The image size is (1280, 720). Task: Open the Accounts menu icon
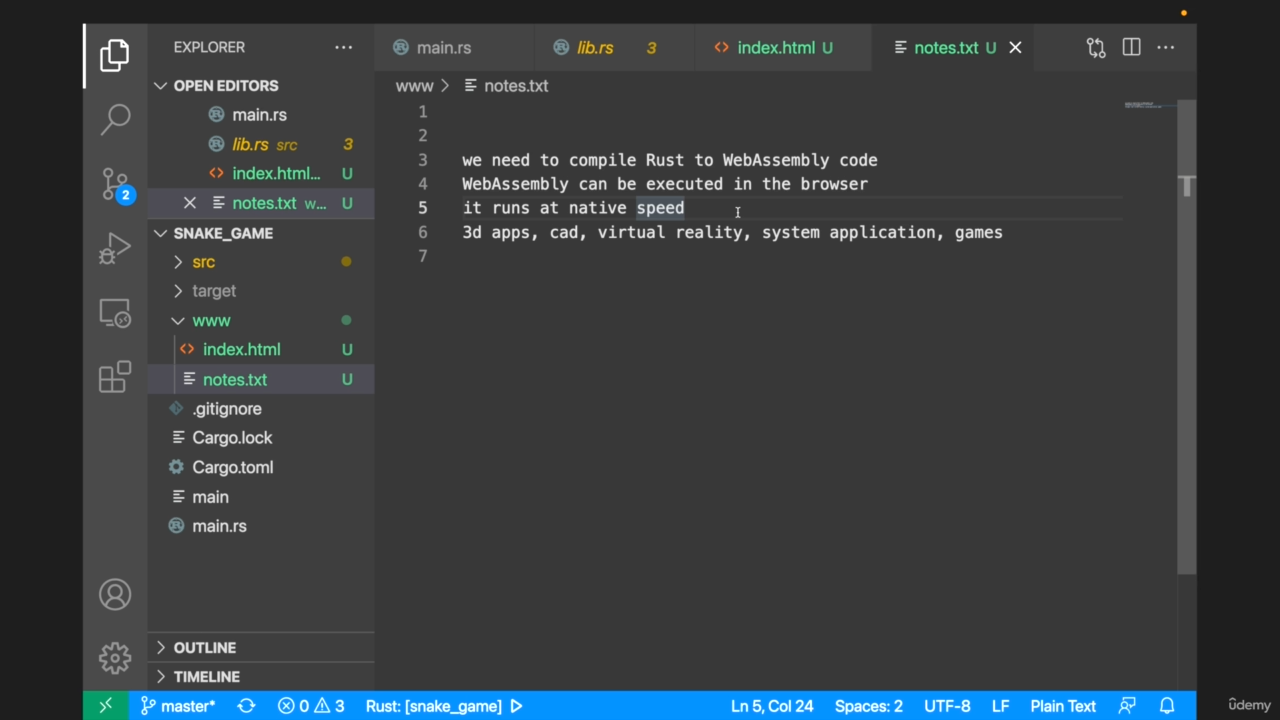(115, 594)
